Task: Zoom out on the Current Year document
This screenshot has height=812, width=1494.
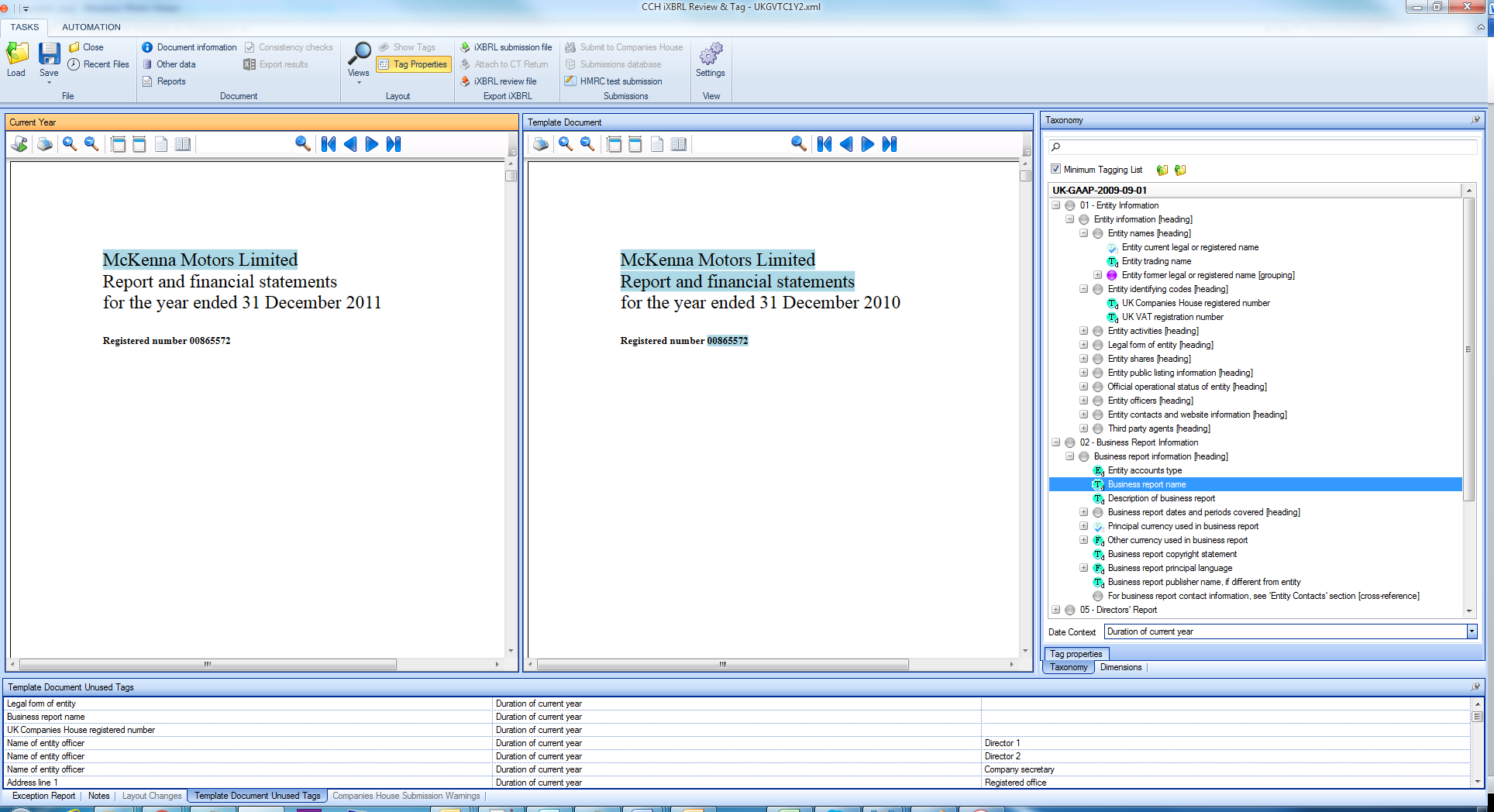Action: [x=91, y=144]
